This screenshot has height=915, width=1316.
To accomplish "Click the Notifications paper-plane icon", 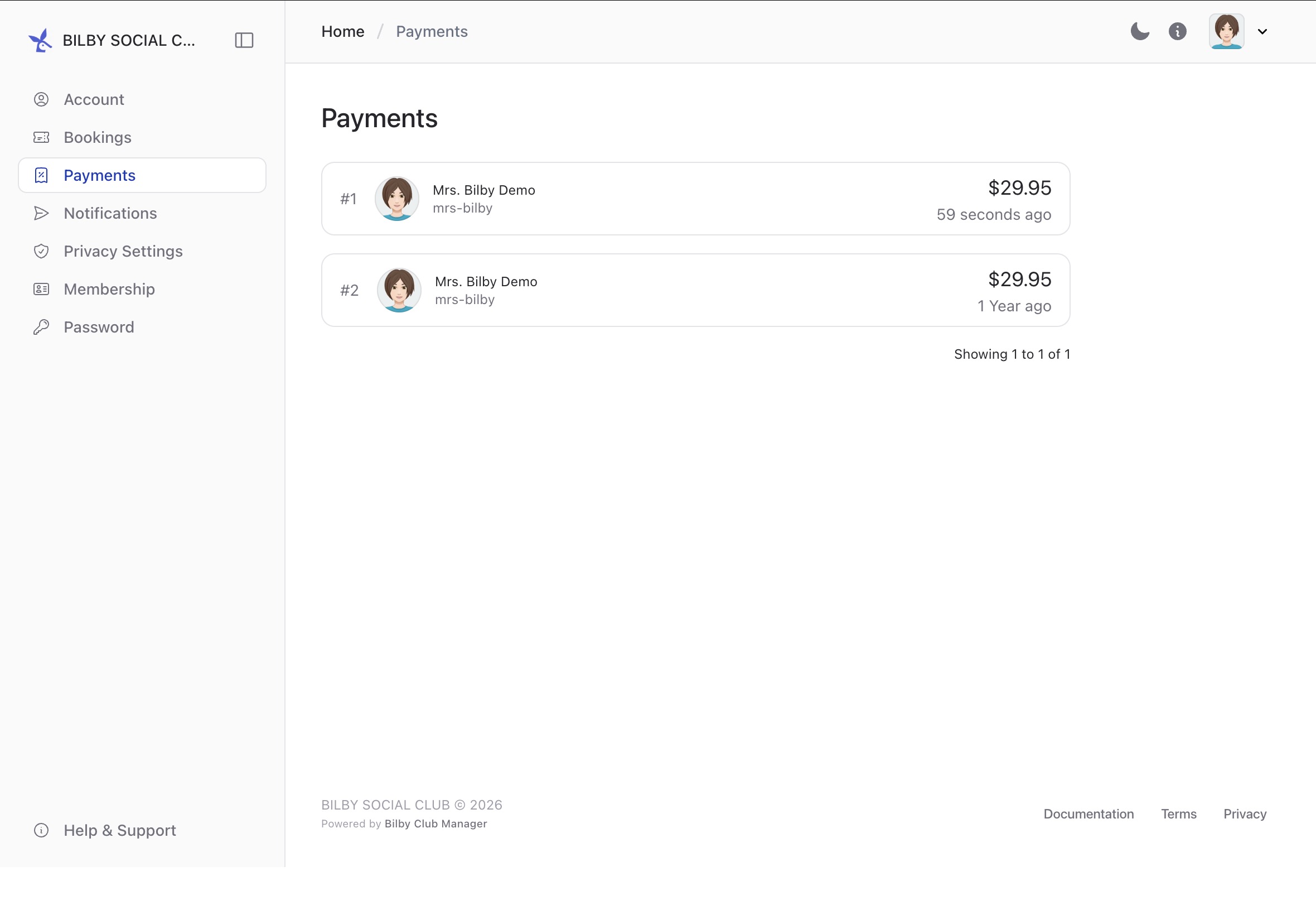I will pos(41,213).
